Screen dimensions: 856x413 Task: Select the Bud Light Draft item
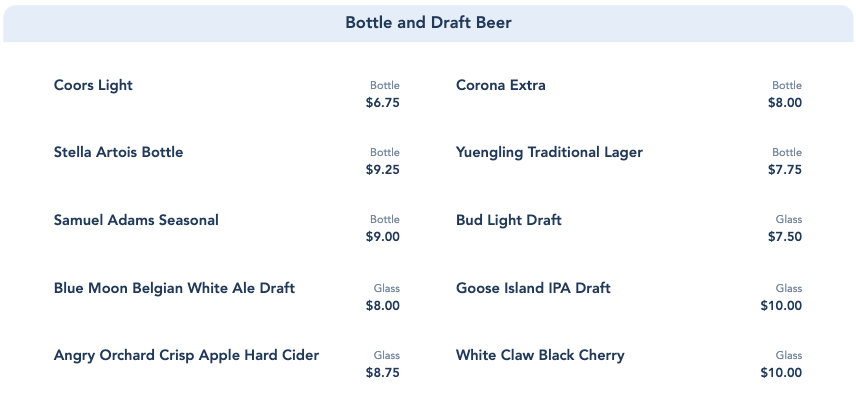coord(509,220)
